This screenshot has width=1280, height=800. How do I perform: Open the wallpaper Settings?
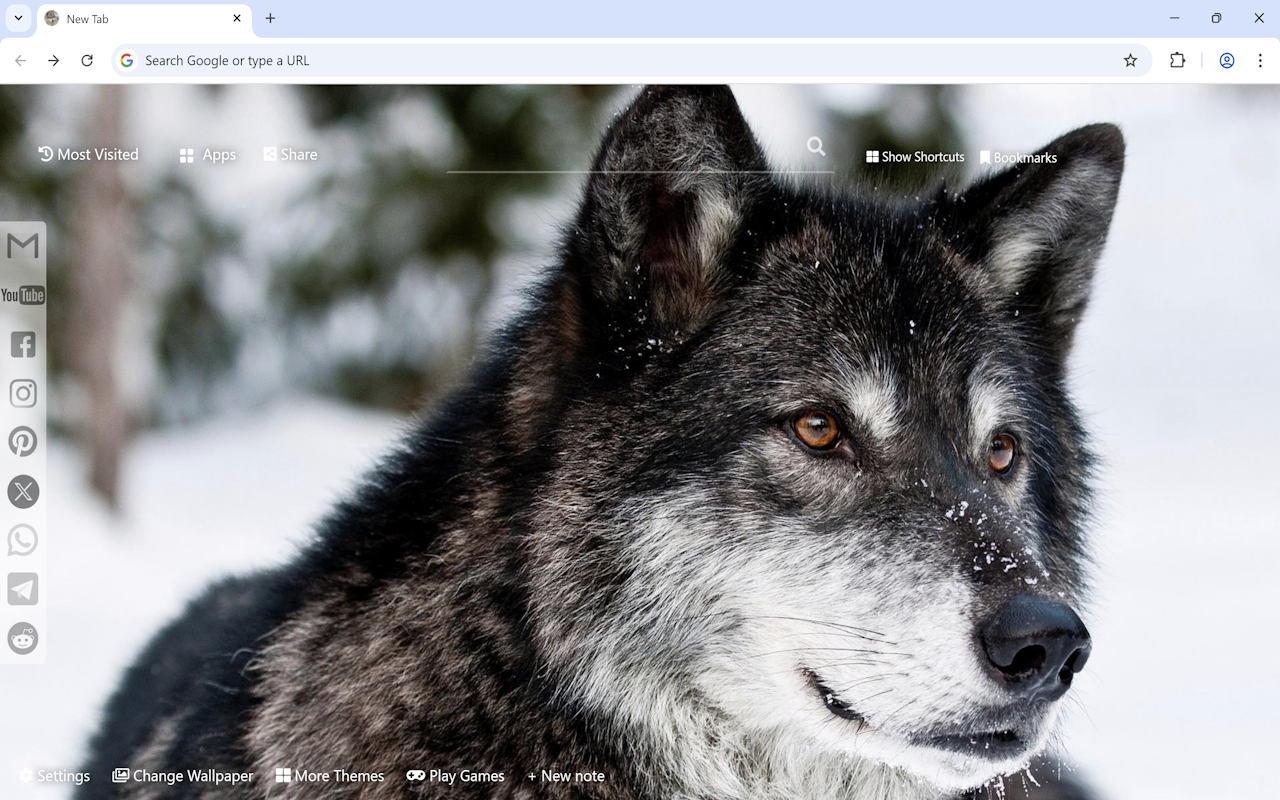(x=54, y=775)
